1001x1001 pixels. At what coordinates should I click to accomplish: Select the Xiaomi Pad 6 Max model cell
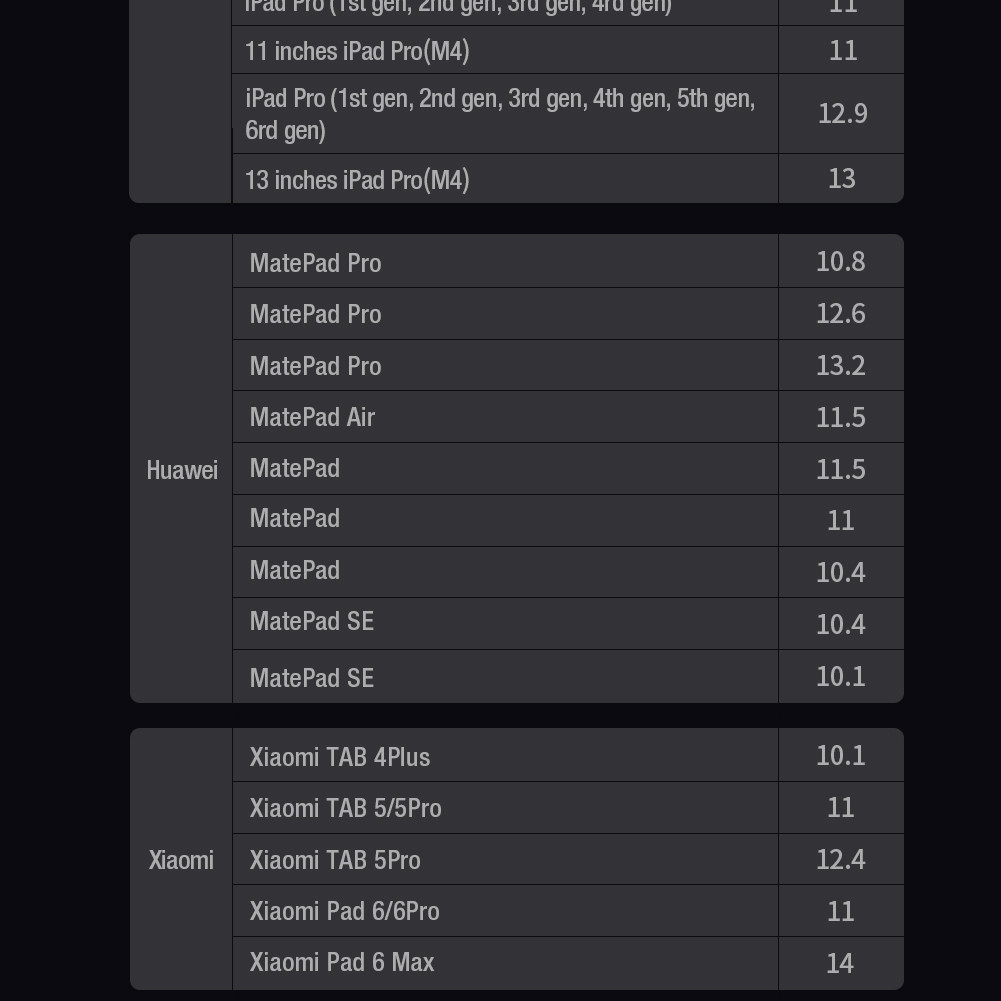coord(342,962)
